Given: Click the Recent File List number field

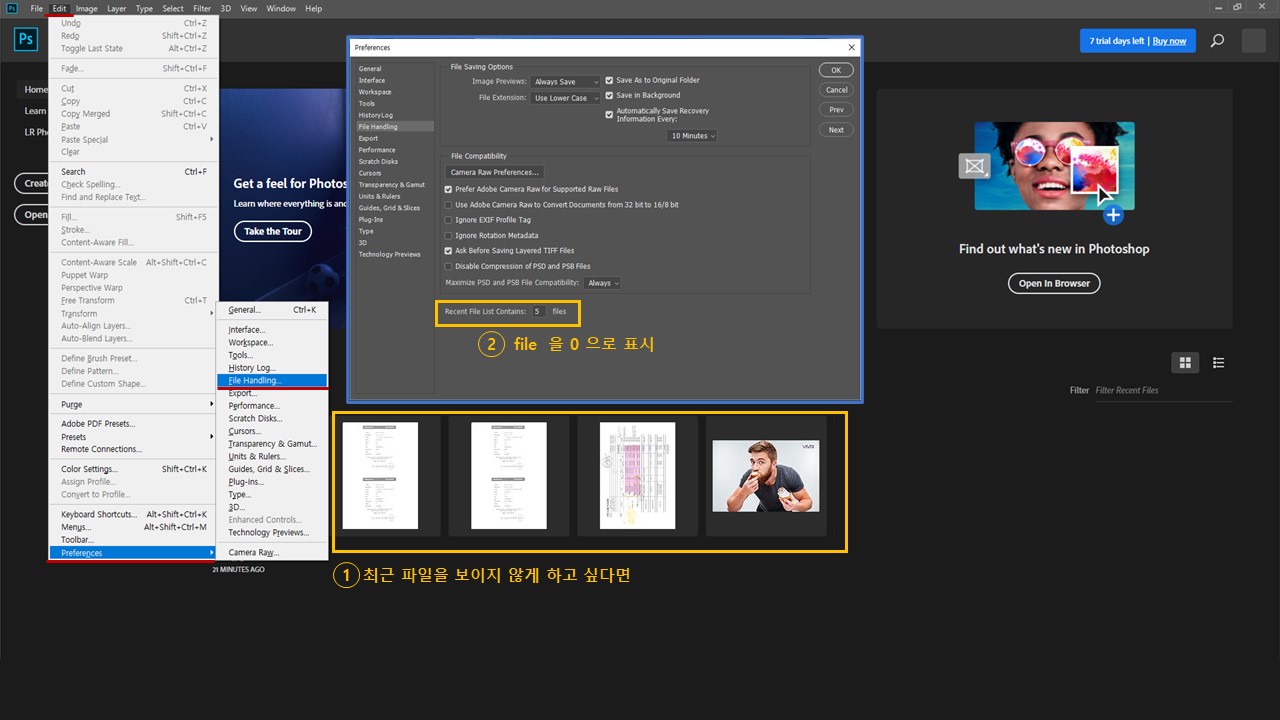Looking at the screenshot, I should click(x=538, y=312).
